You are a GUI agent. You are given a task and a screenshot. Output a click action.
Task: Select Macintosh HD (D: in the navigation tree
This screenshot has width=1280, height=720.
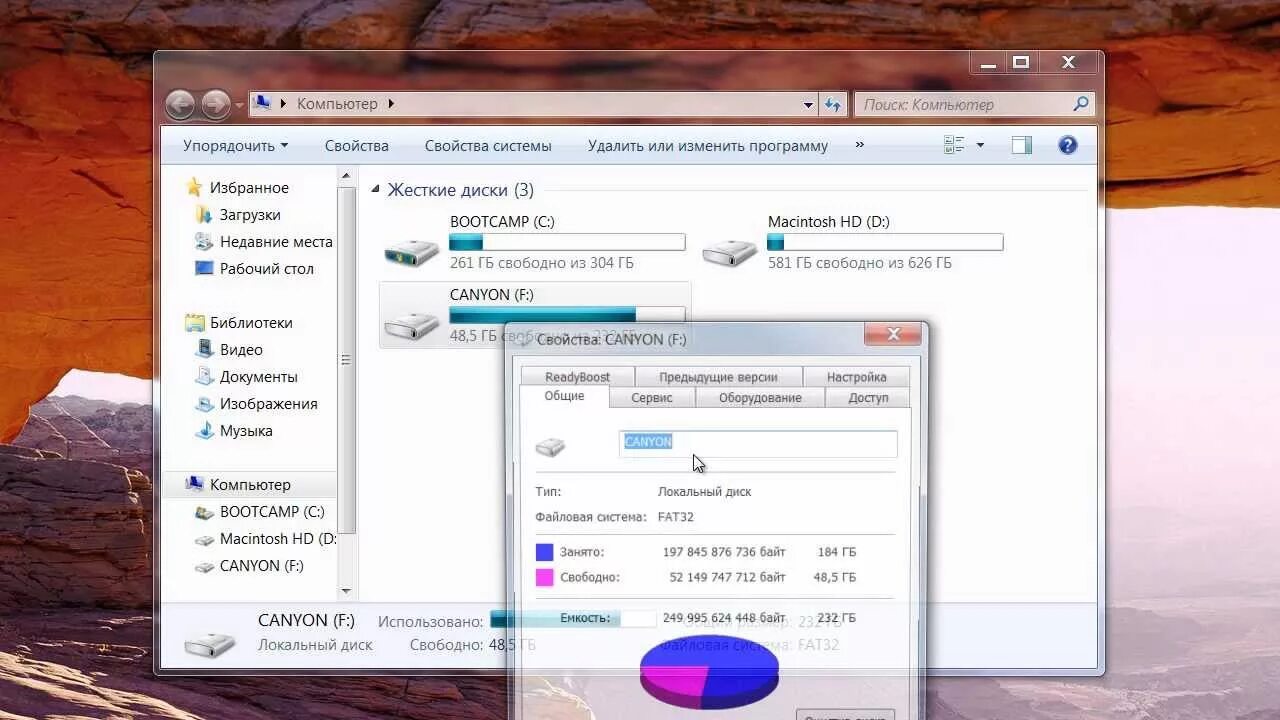pos(278,539)
